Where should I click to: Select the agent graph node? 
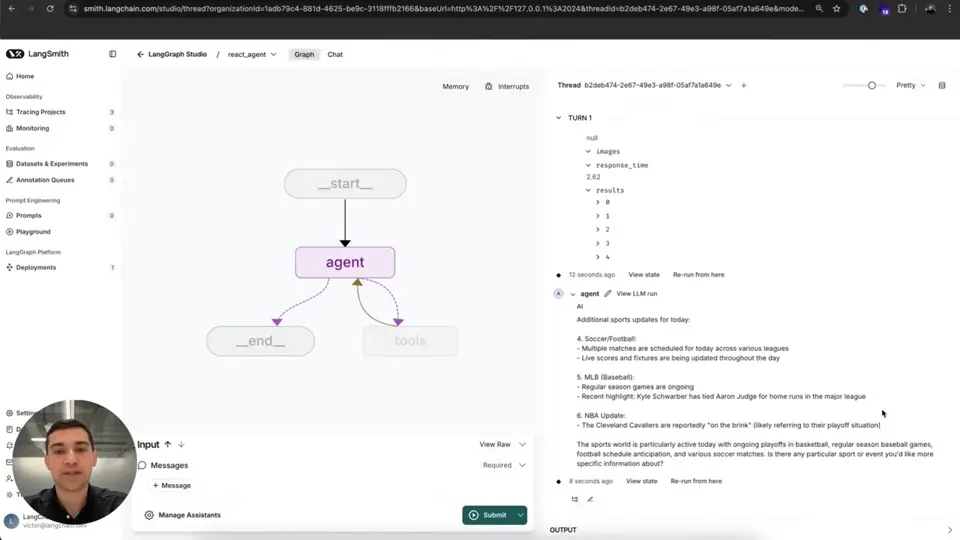(345, 262)
